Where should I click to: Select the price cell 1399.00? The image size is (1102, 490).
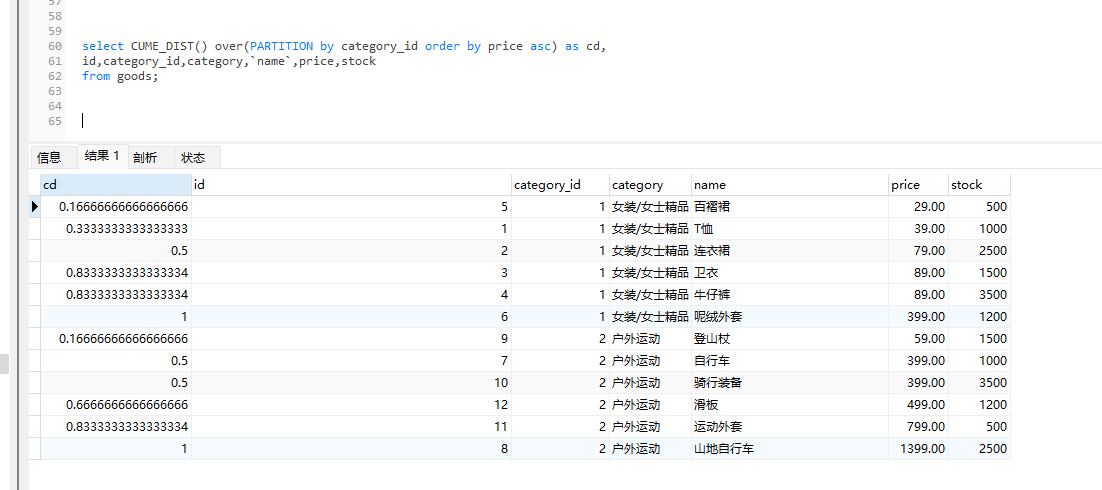[x=918, y=449]
